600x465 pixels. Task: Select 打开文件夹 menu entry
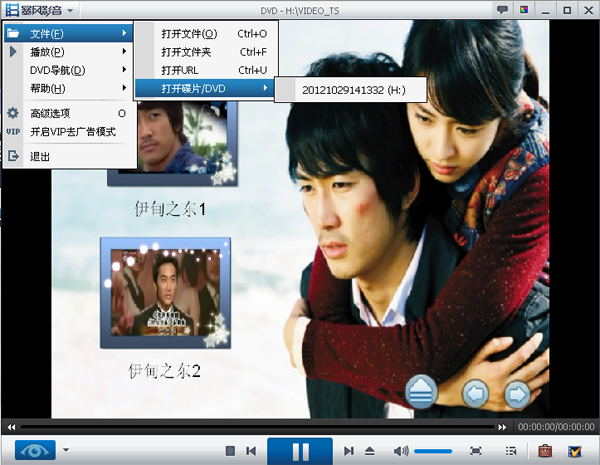206,52
